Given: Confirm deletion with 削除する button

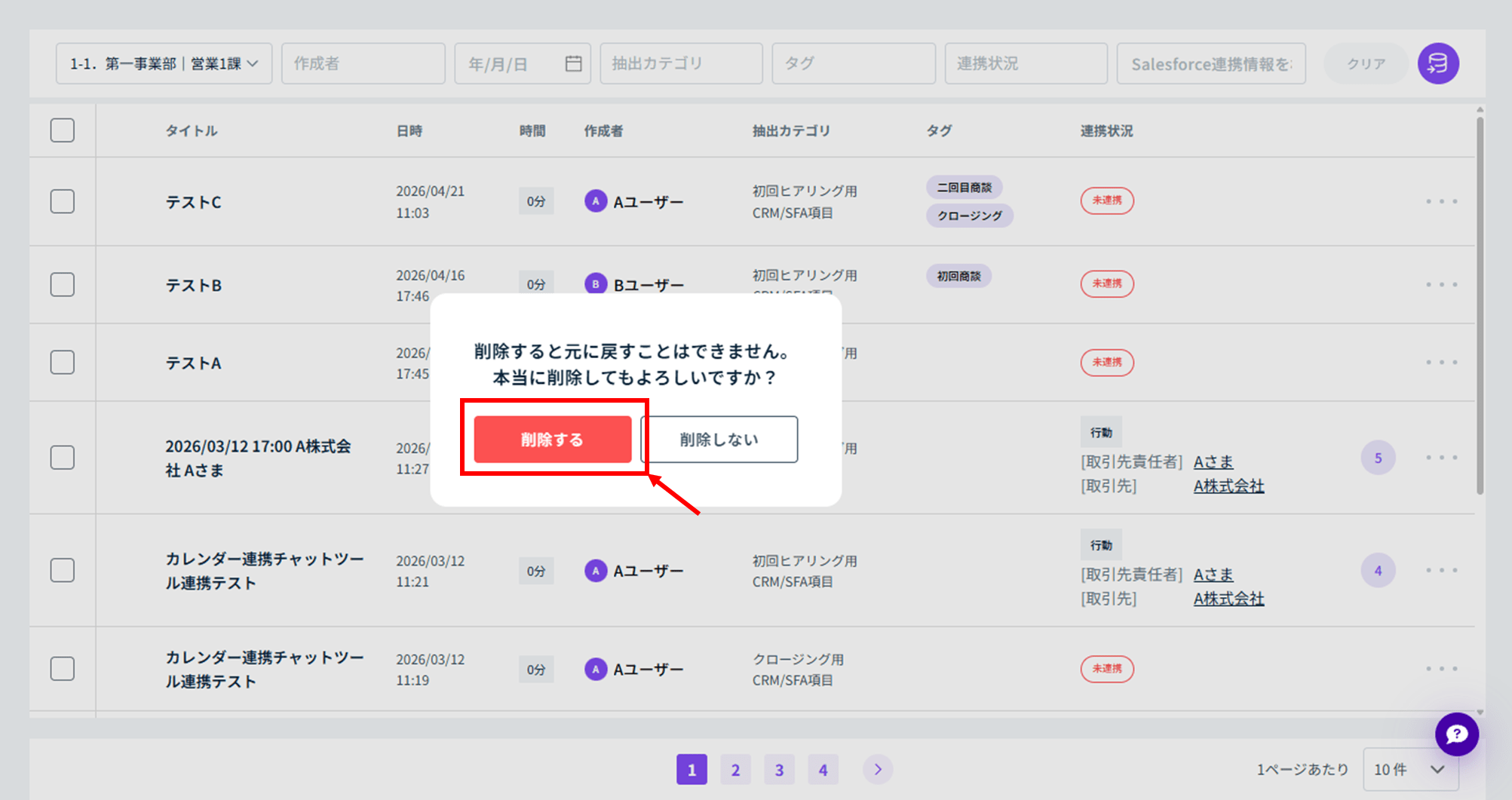Looking at the screenshot, I should pos(552,440).
